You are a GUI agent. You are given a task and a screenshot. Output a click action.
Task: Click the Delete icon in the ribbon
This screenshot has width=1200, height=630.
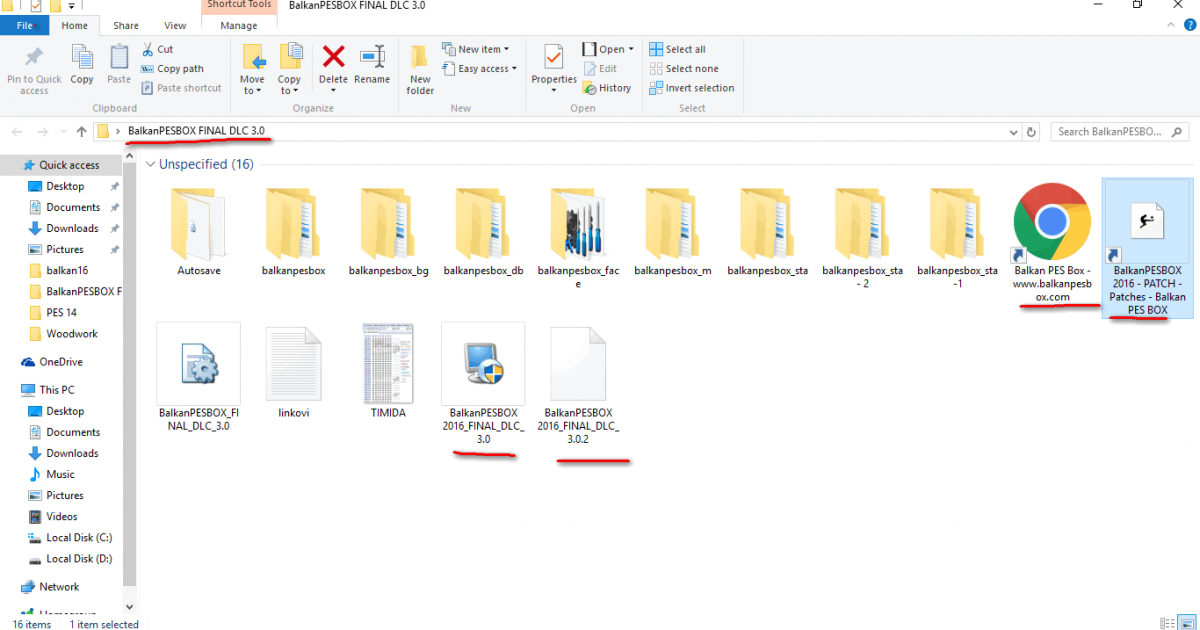pos(333,63)
